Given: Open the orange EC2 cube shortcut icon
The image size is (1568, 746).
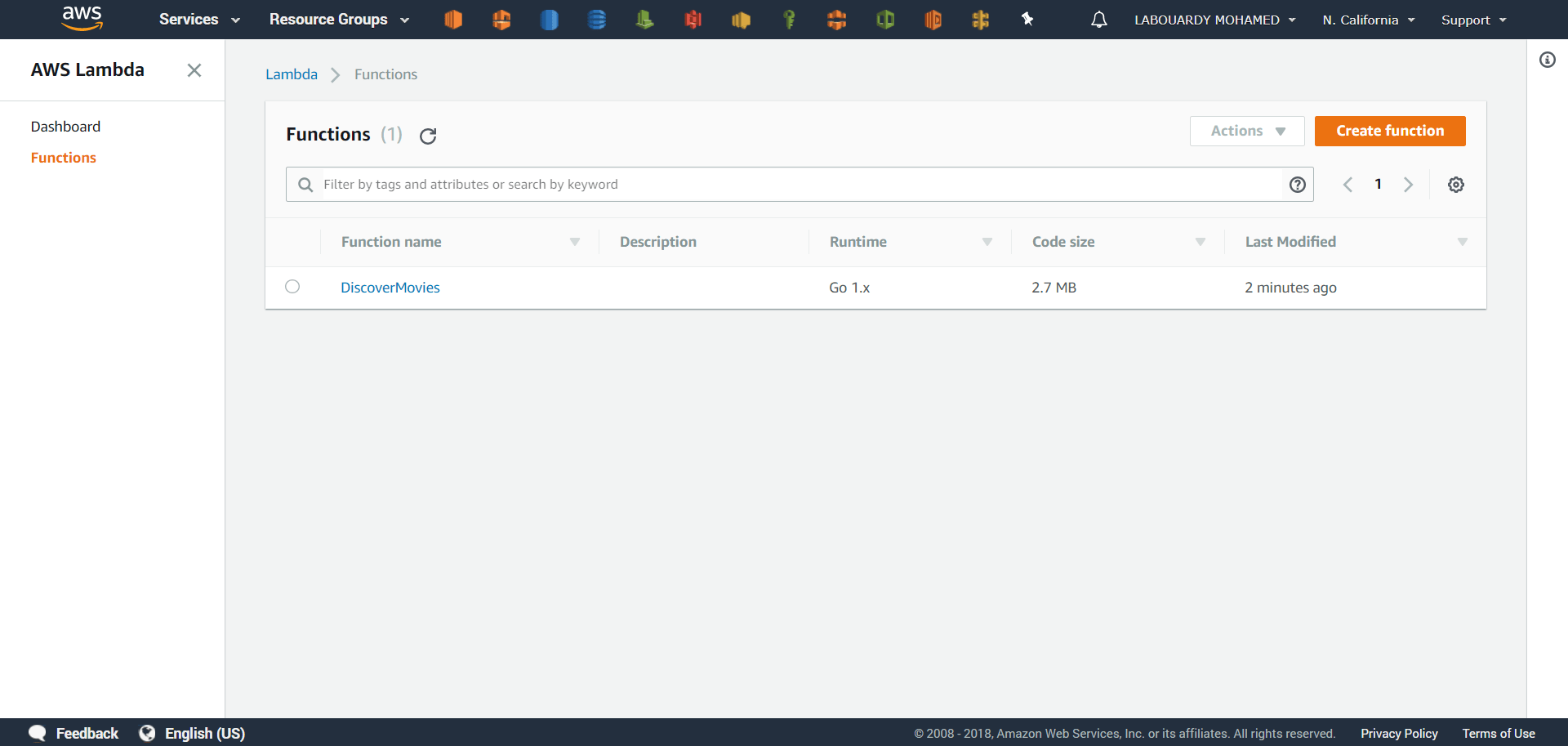Looking at the screenshot, I should 453,20.
